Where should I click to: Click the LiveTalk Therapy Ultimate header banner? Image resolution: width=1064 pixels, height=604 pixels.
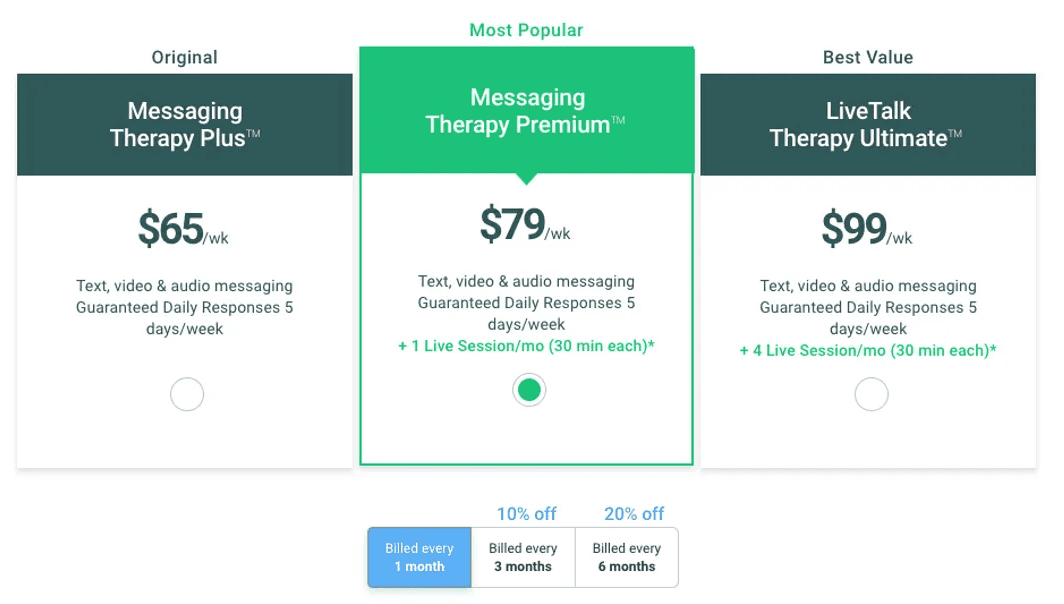click(868, 124)
